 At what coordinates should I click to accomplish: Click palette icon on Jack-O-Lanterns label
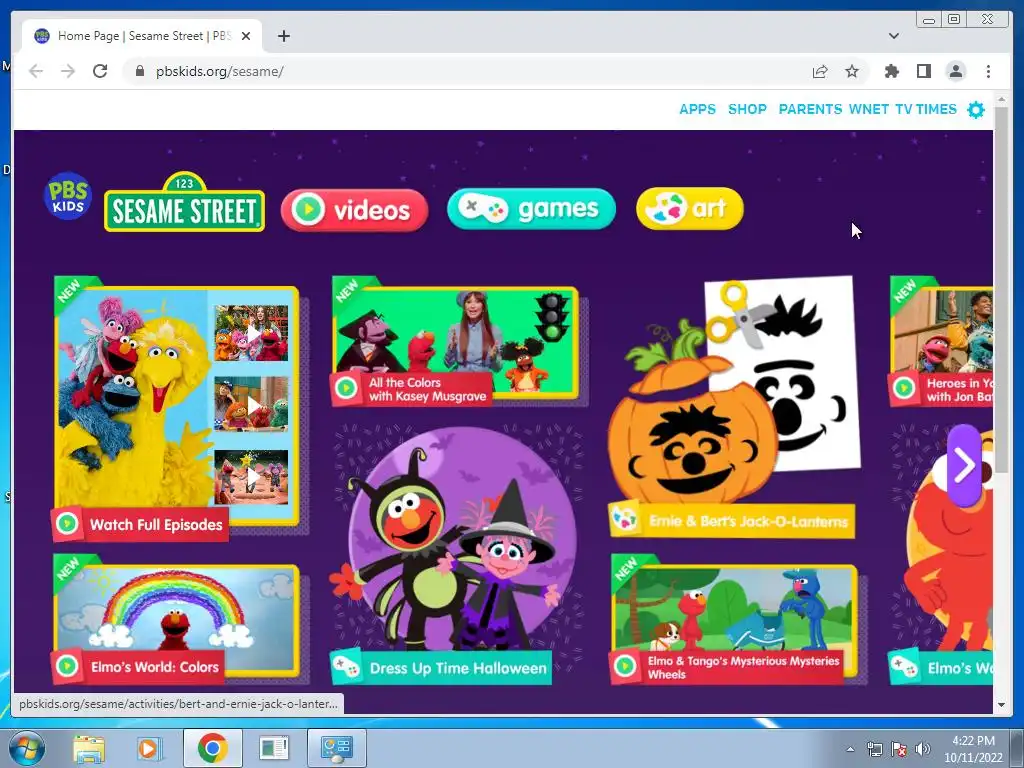(625, 520)
